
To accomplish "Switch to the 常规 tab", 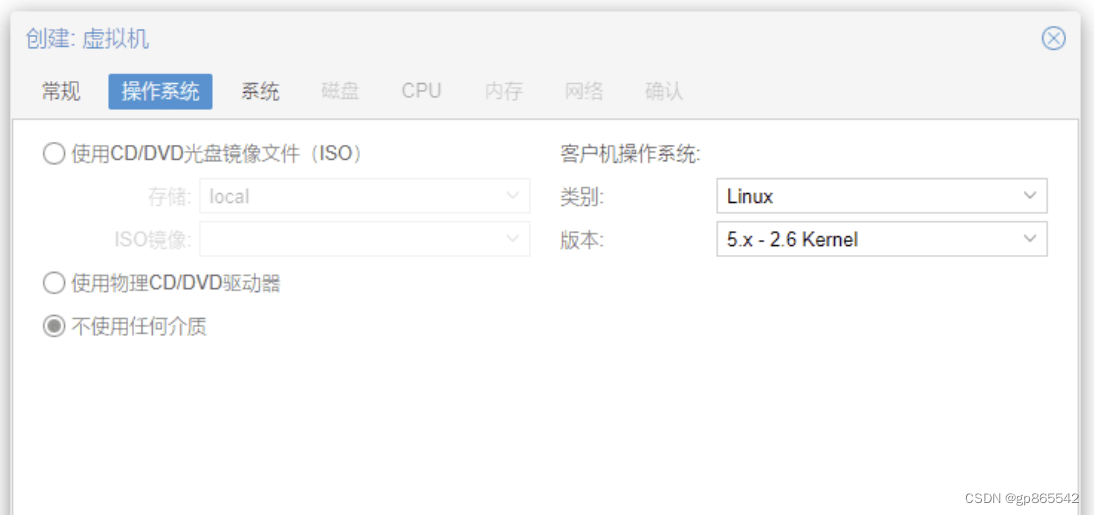I will [61, 92].
